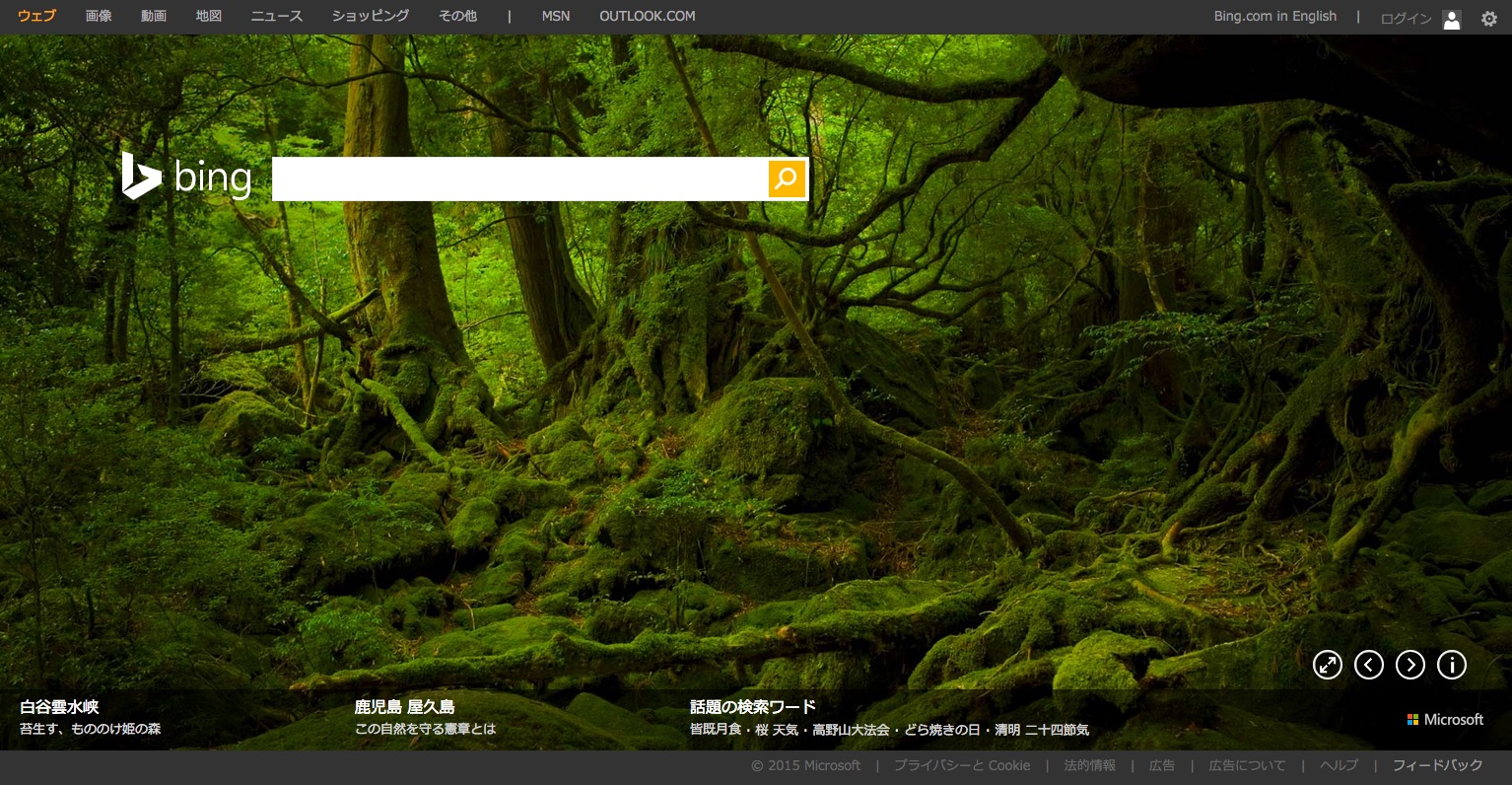
Task: Click the Microsoft logo in footer
Action: pos(1445,720)
